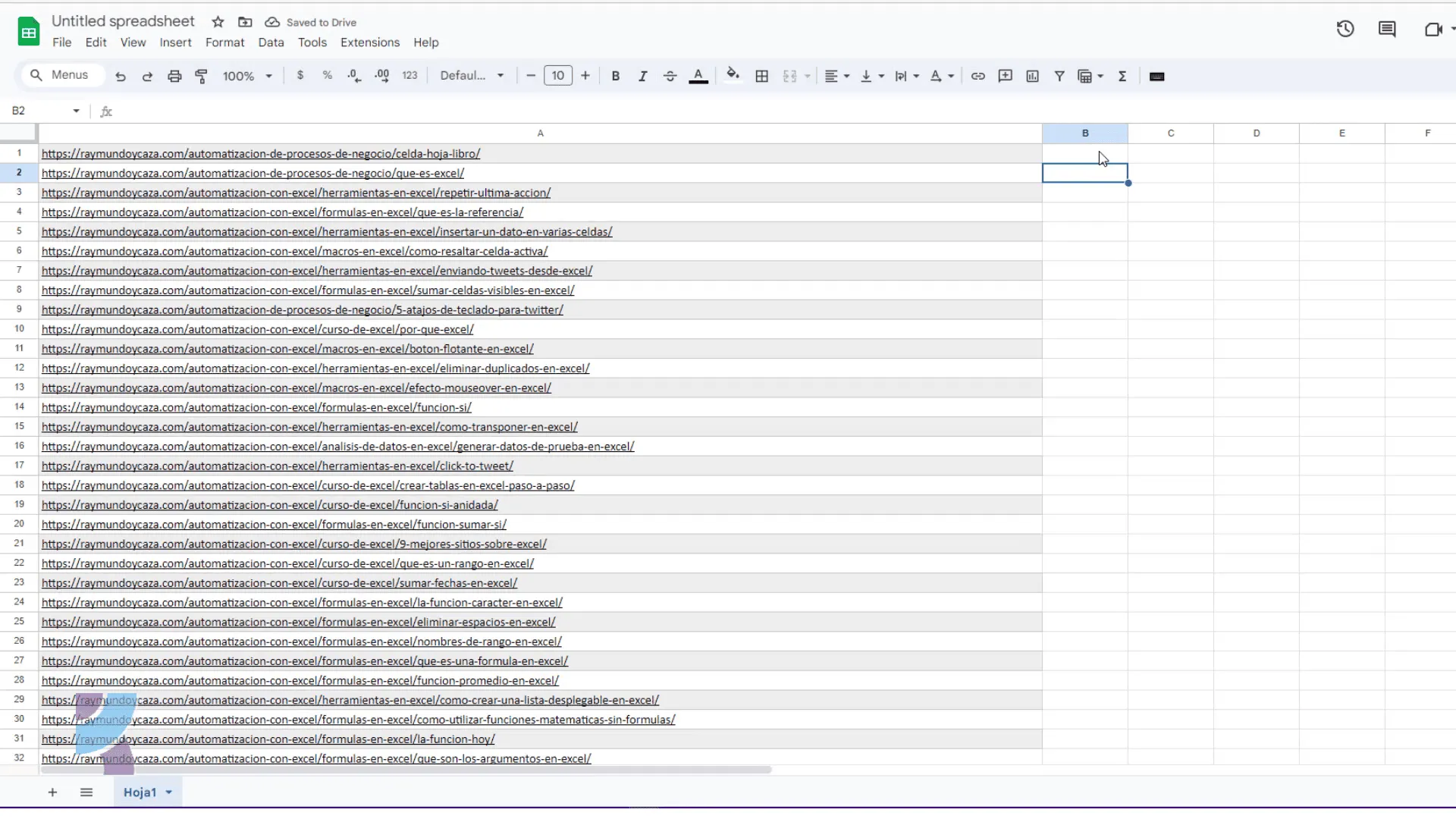The image size is (1456, 819).
Task: Toggle strikethrough formatting
Action: click(x=670, y=77)
